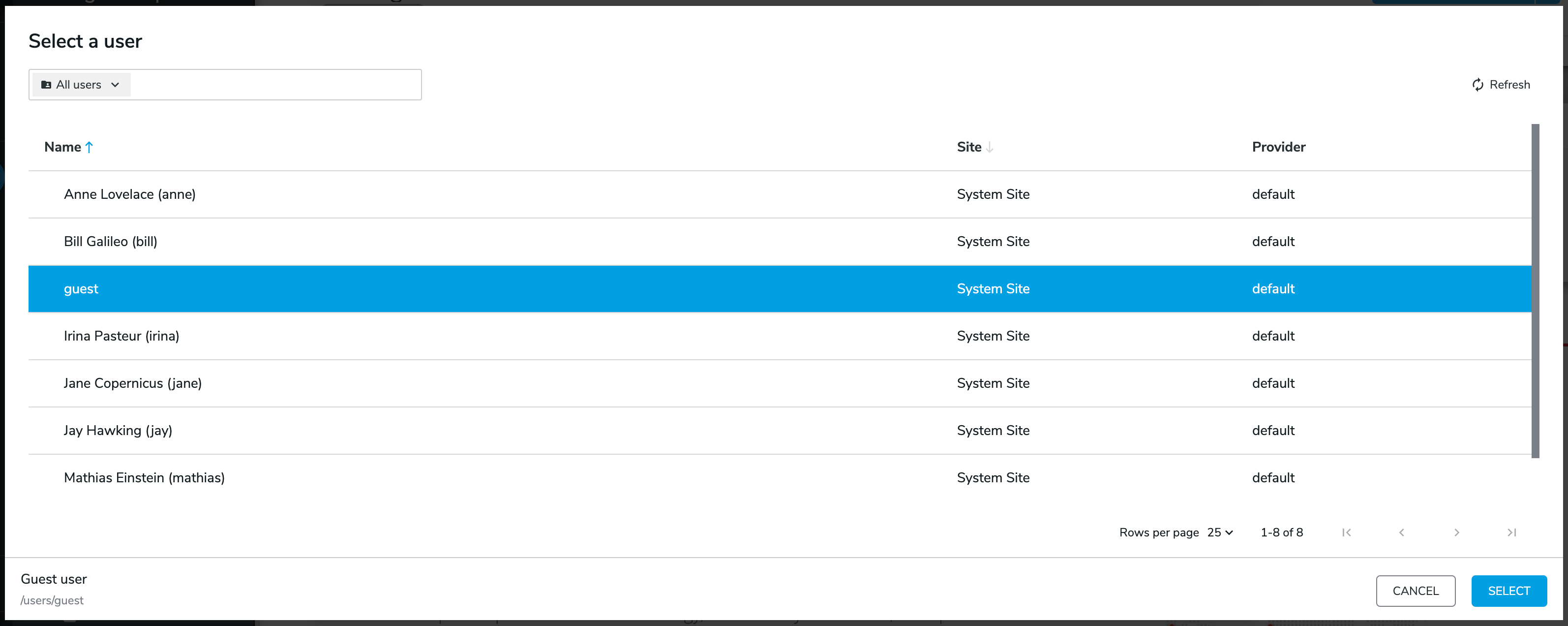Select the Mathias Einstein (mathias) row
1568x626 pixels.
pos(144,477)
